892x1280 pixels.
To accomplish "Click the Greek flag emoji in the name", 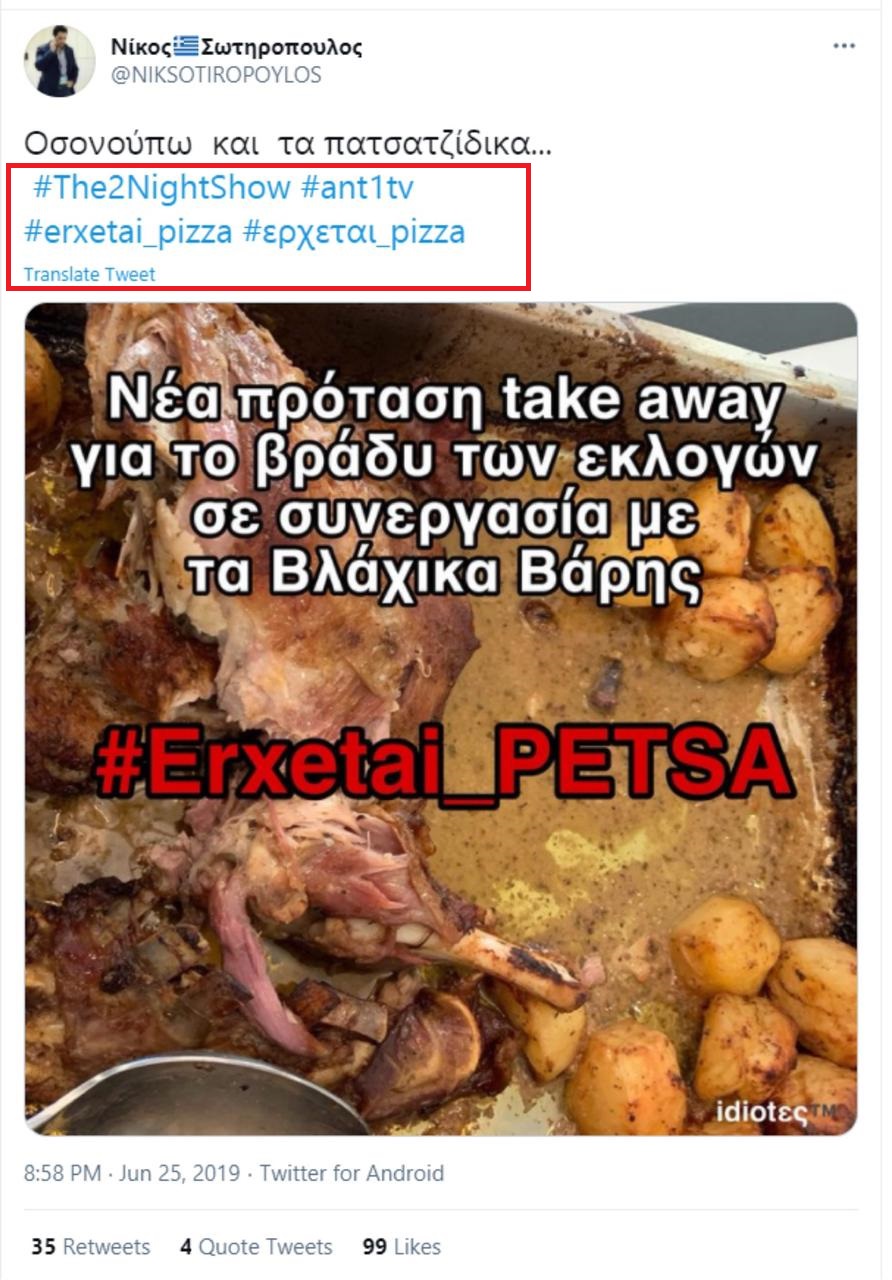I will [186, 46].
